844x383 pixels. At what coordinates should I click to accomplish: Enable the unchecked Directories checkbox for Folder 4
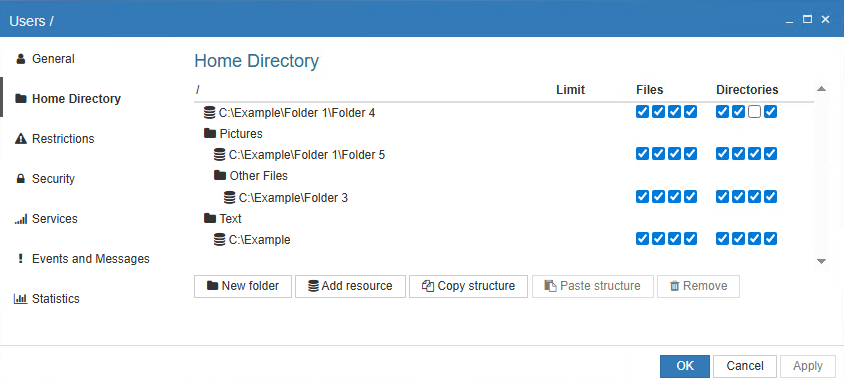click(x=755, y=112)
